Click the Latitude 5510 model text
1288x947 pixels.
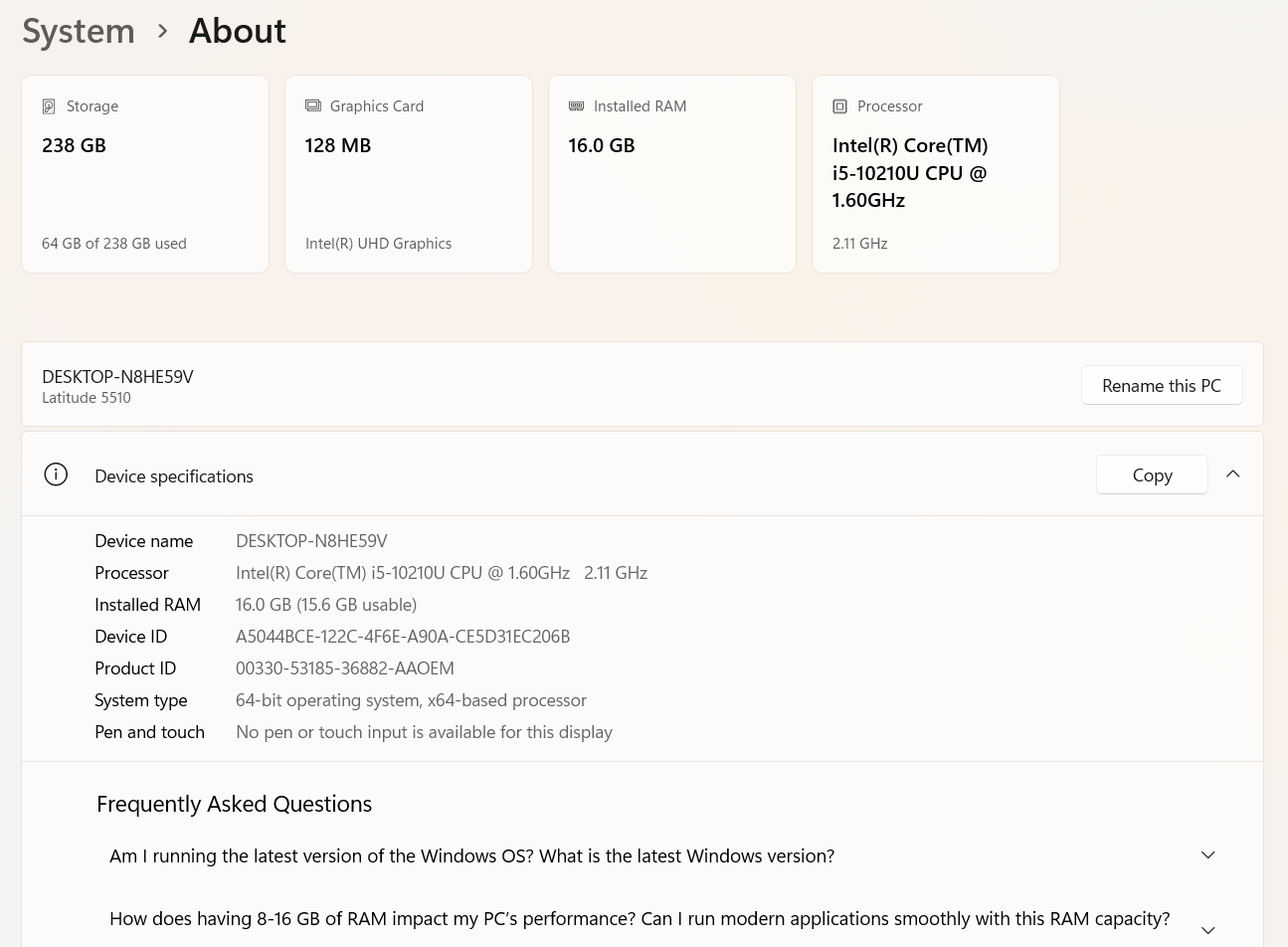[87, 398]
